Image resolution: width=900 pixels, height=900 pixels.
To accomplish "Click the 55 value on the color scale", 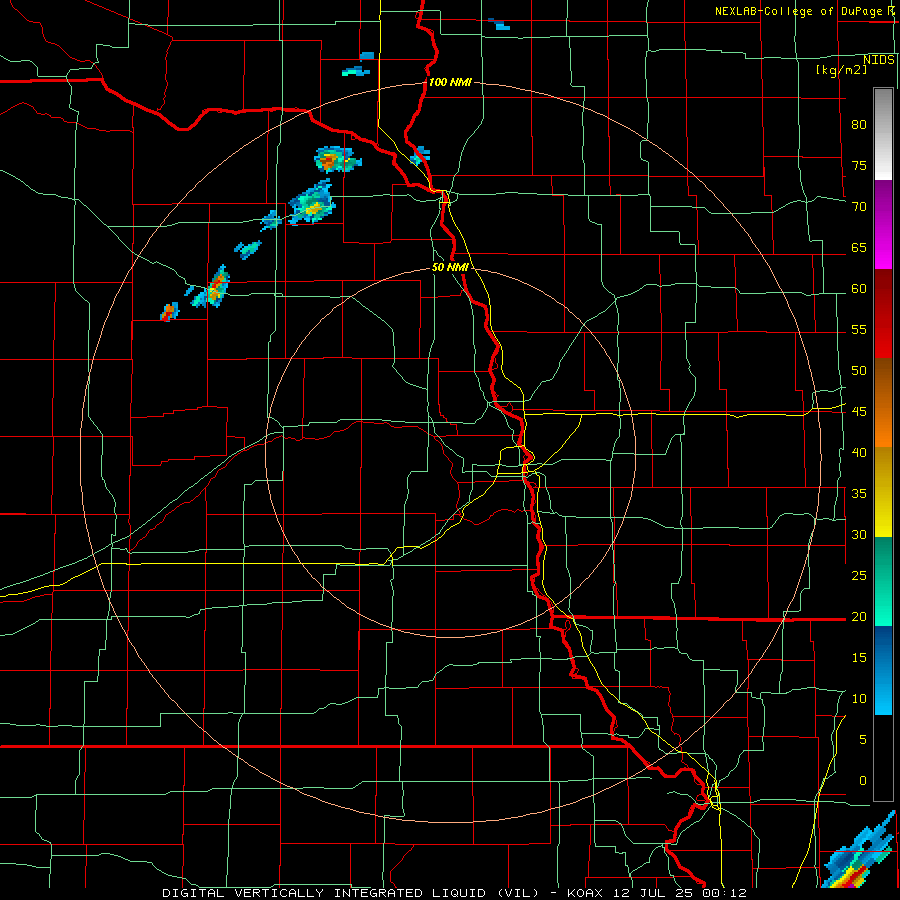I will [x=859, y=329].
